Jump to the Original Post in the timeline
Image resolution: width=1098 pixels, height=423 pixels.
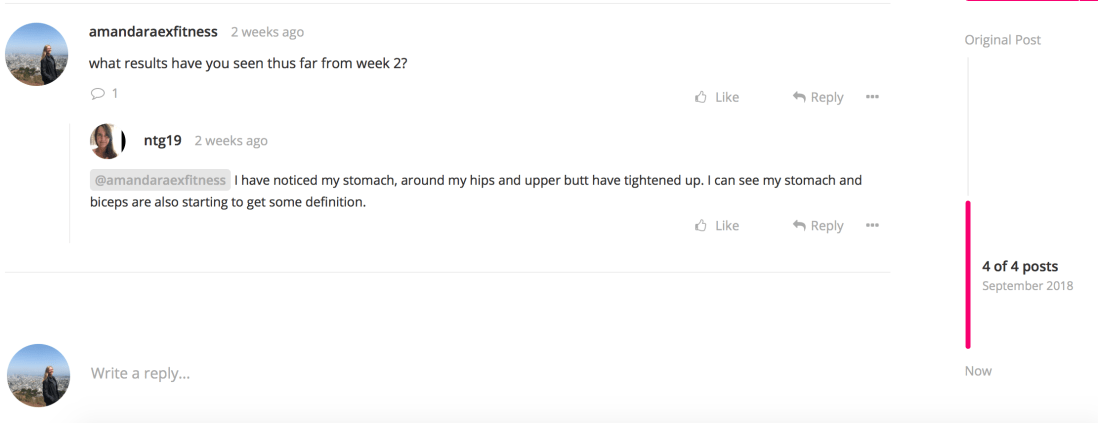point(1002,40)
